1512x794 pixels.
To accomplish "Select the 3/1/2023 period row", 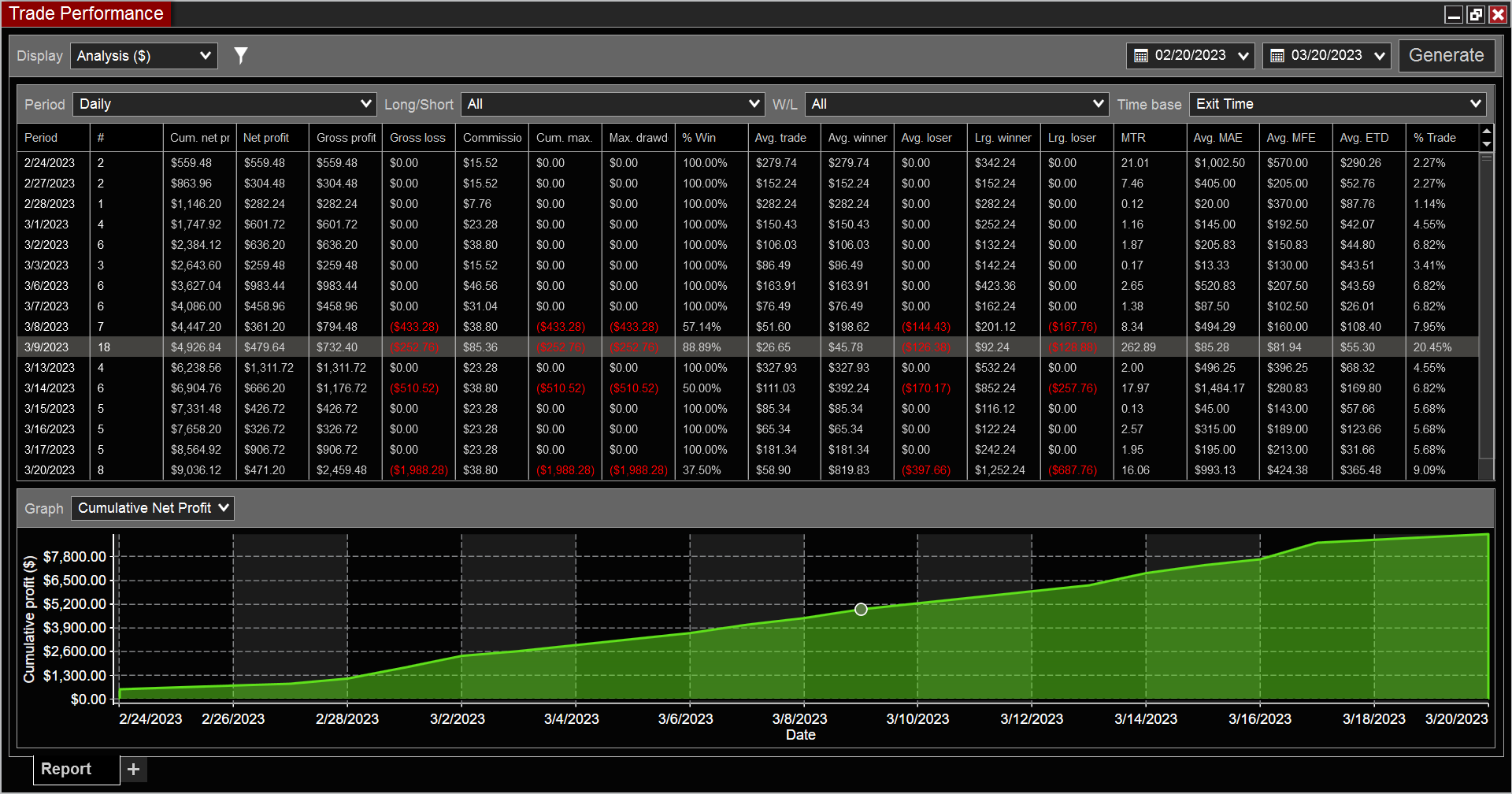I will [748, 224].
